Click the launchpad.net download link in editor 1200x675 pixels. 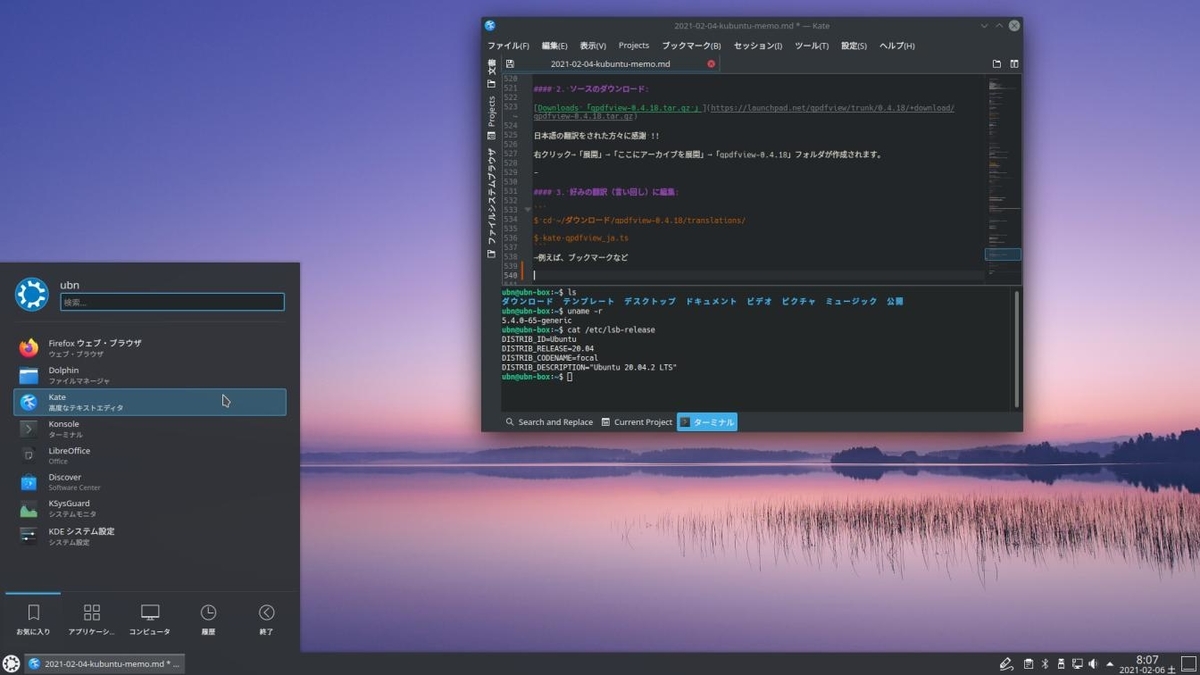click(x=832, y=107)
